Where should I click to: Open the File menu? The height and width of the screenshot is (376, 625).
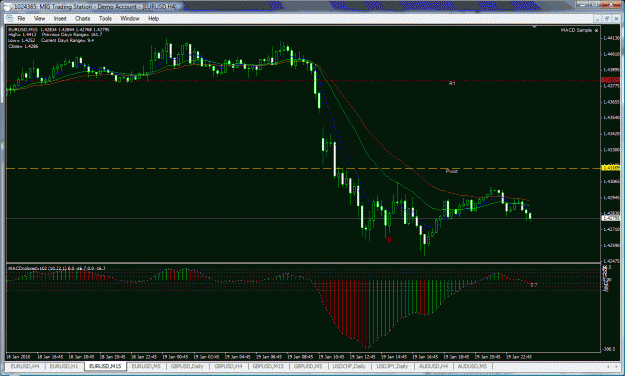click(21, 18)
